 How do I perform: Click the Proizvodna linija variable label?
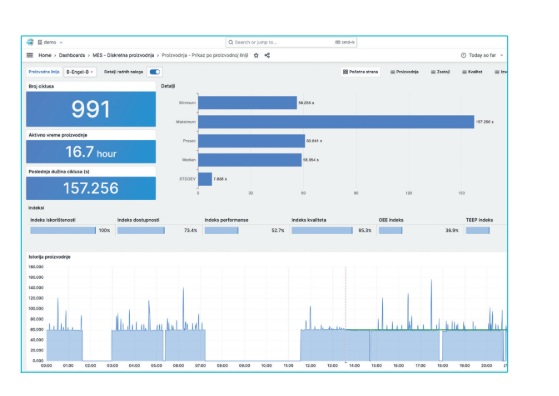tap(44, 72)
